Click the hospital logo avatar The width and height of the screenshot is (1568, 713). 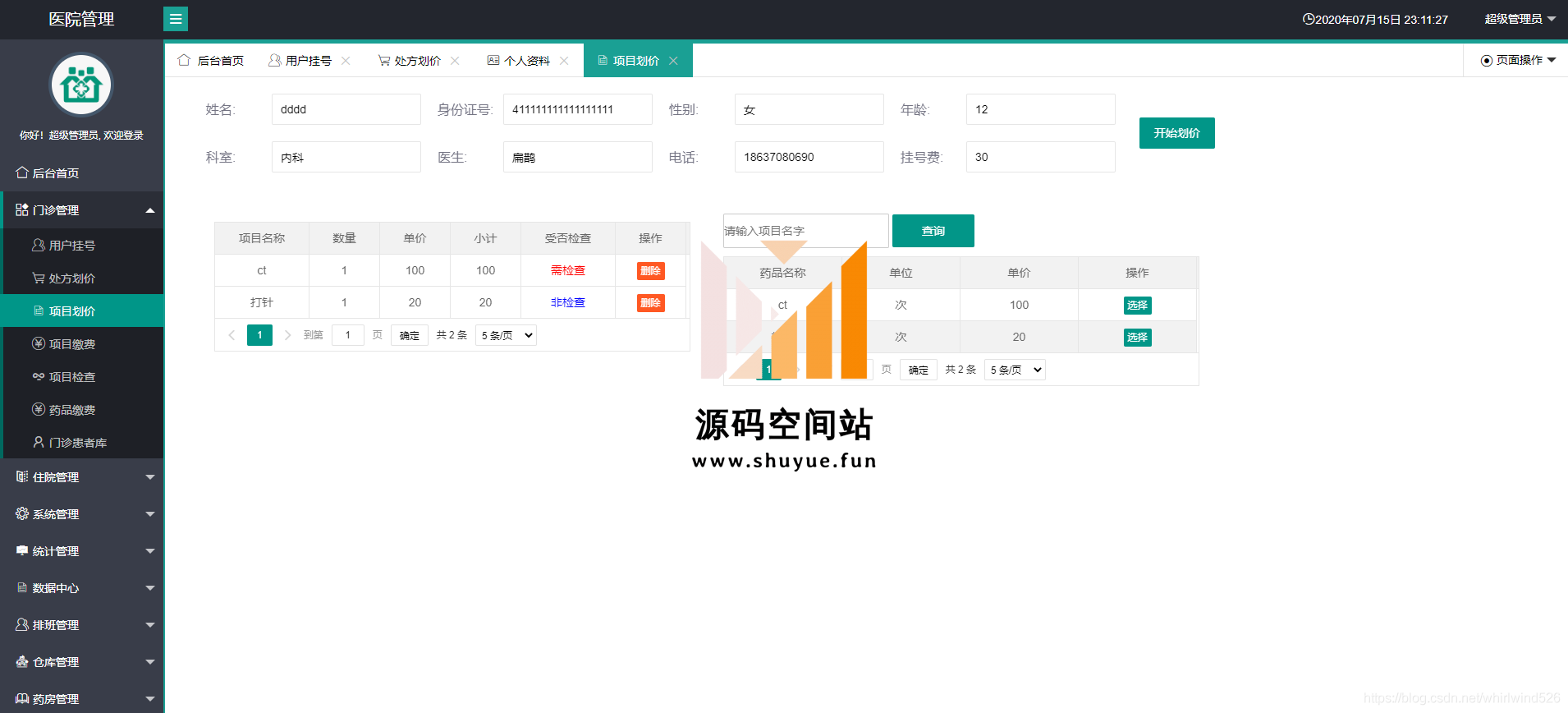point(80,85)
